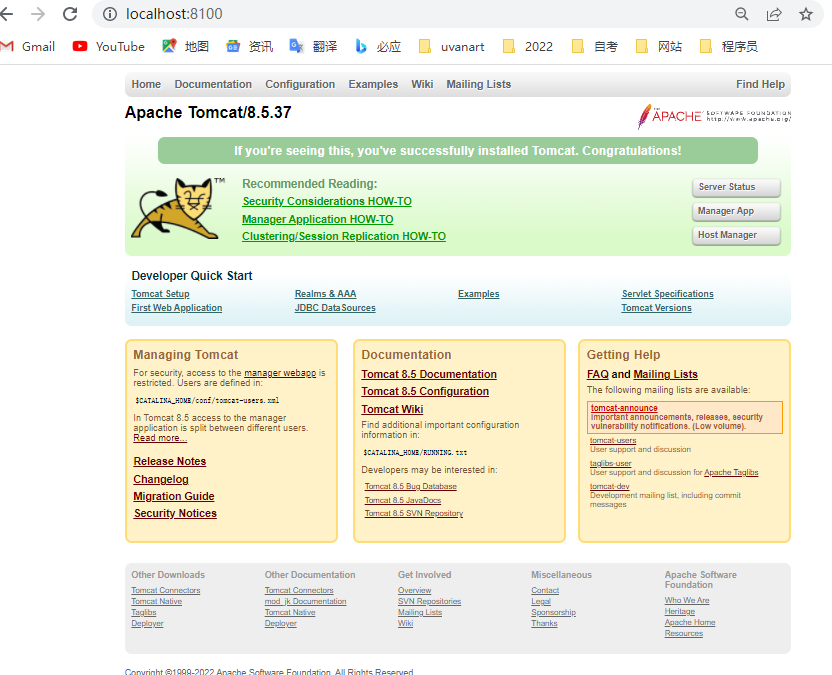Open Wiki in top navigation bar
The width and height of the screenshot is (832, 675).
point(422,84)
